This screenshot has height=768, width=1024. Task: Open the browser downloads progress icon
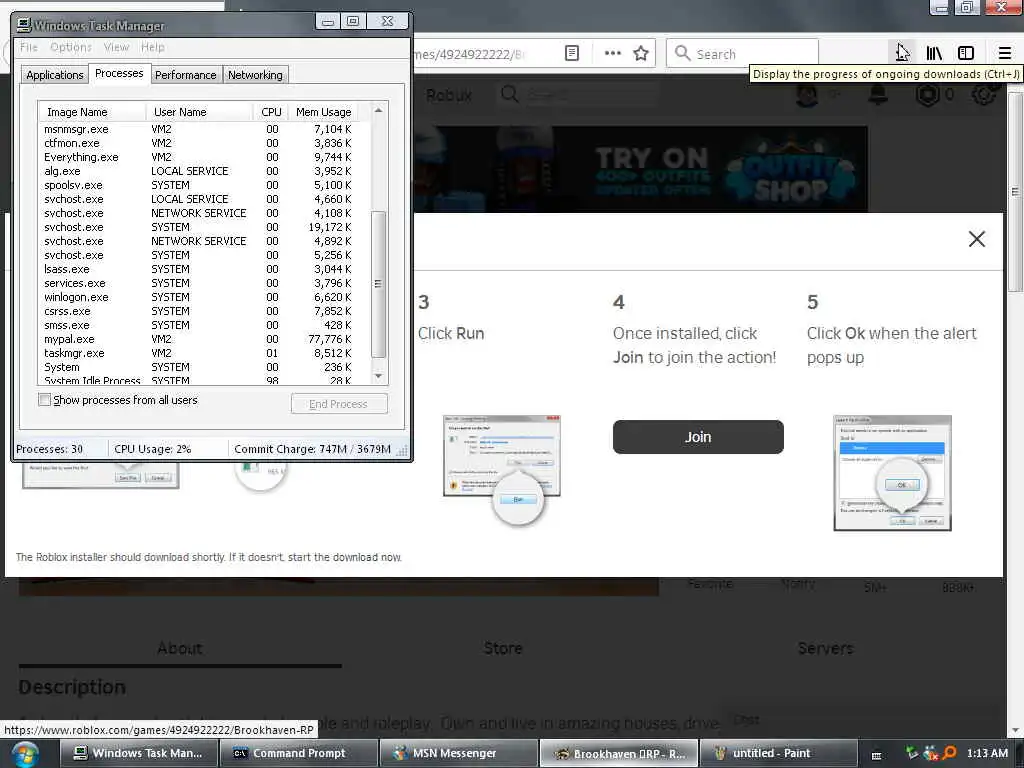pos(902,53)
